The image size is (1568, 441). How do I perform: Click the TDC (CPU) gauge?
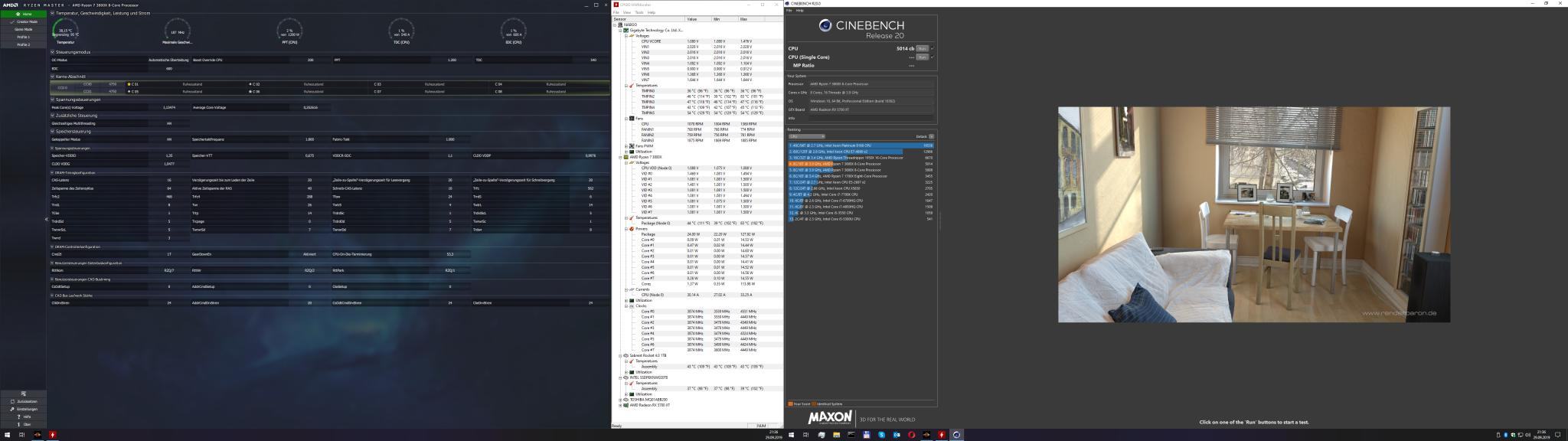401,31
